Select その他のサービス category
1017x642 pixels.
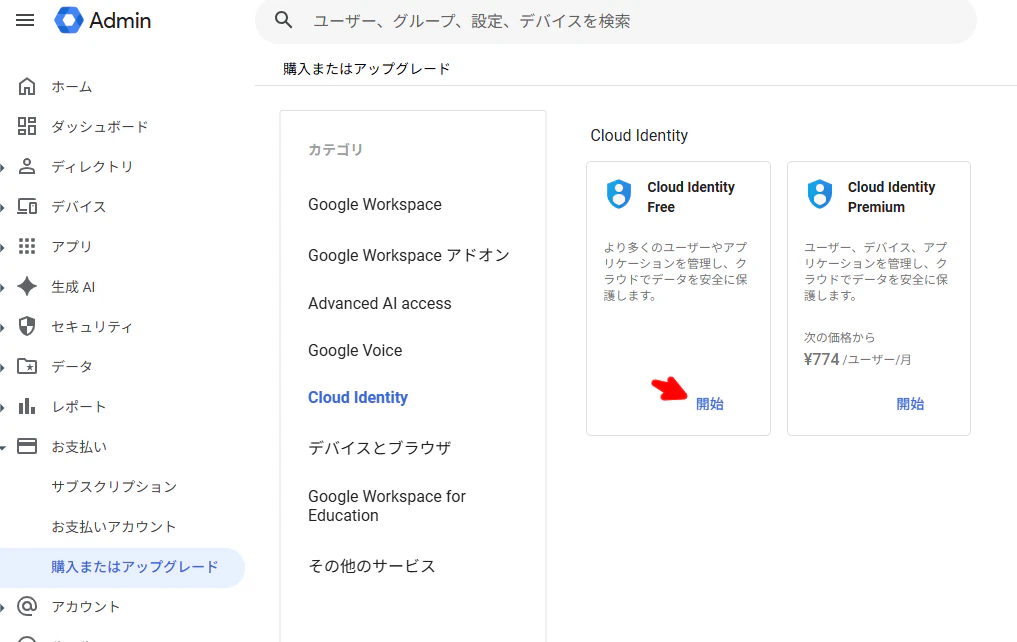(372, 565)
